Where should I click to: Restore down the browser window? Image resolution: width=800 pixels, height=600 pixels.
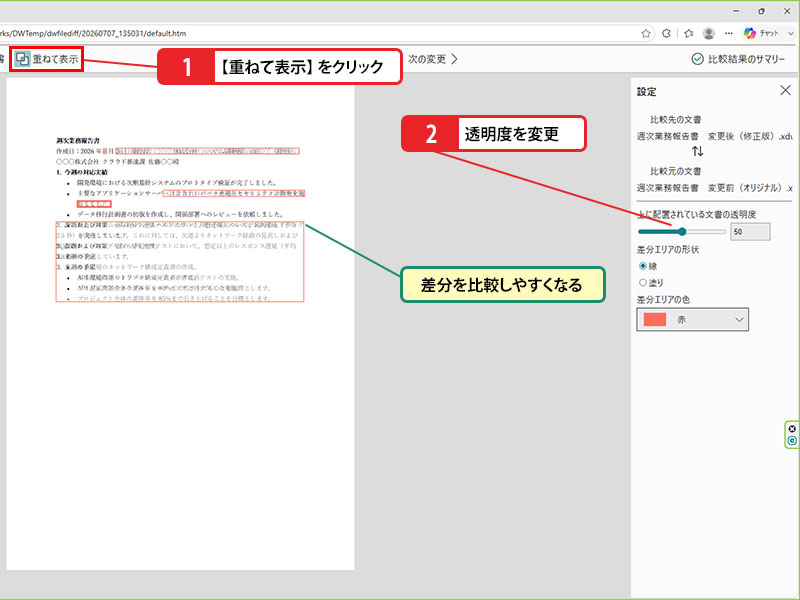coord(761,11)
